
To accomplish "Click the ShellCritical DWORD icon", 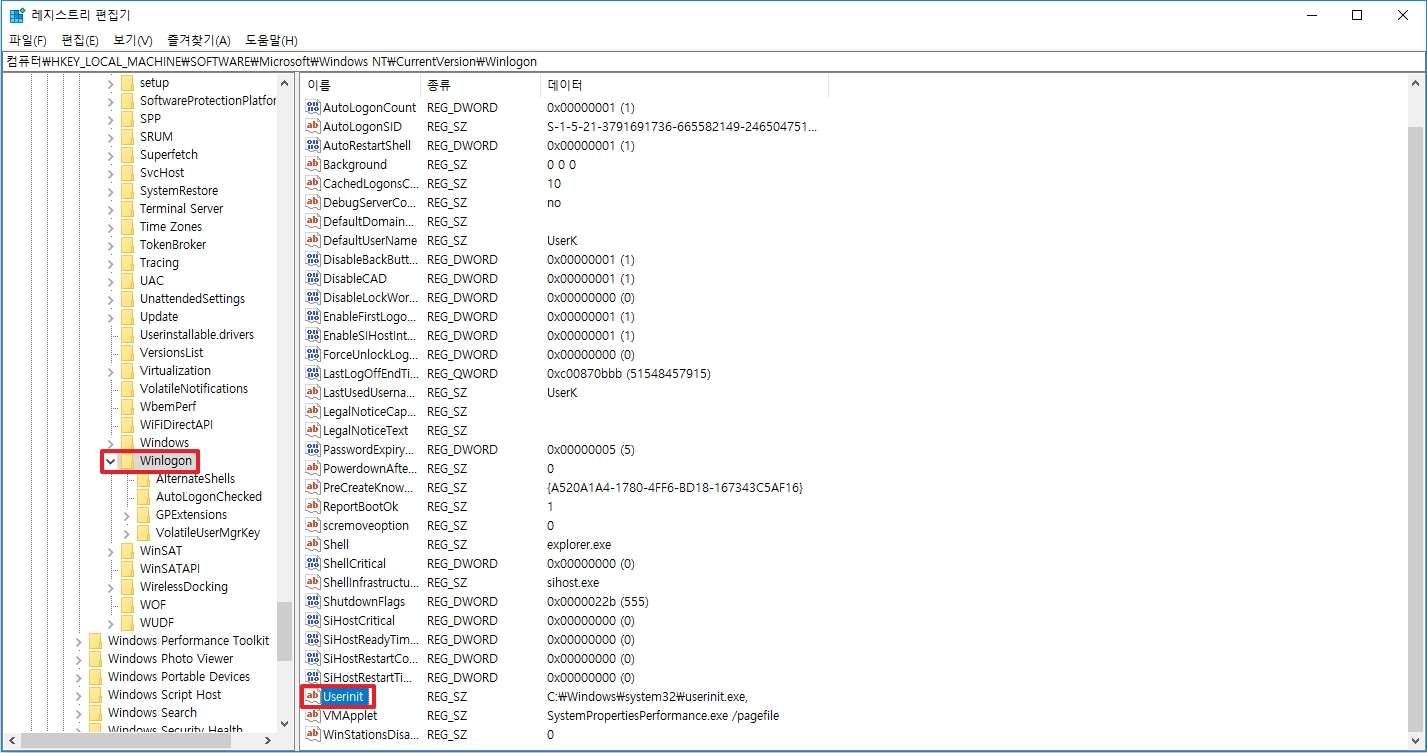I will tap(313, 563).
